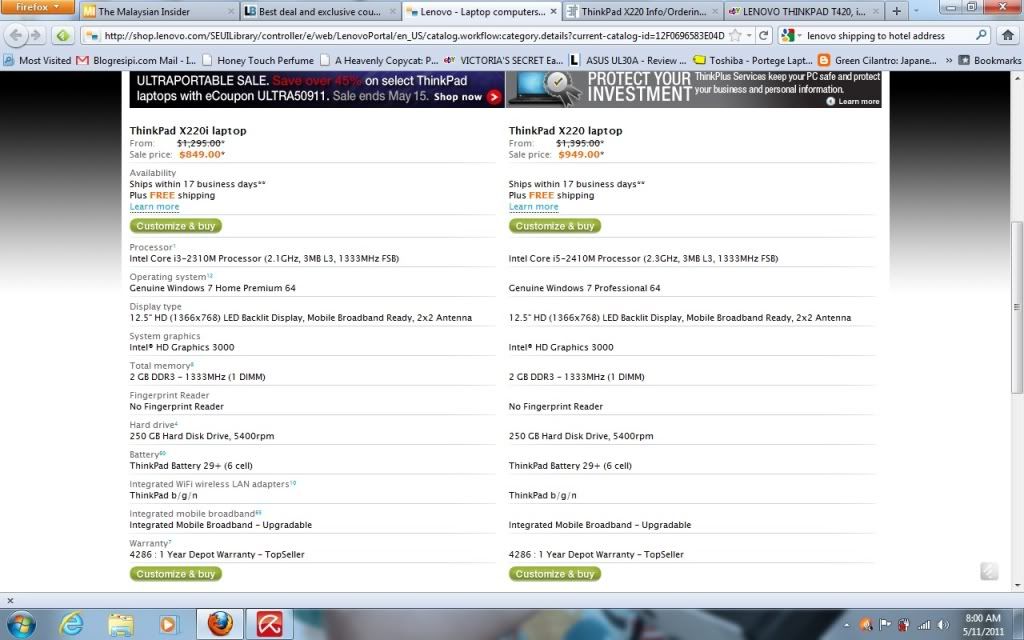
Task: Bookmark this page with the star icon
Action: coord(735,35)
